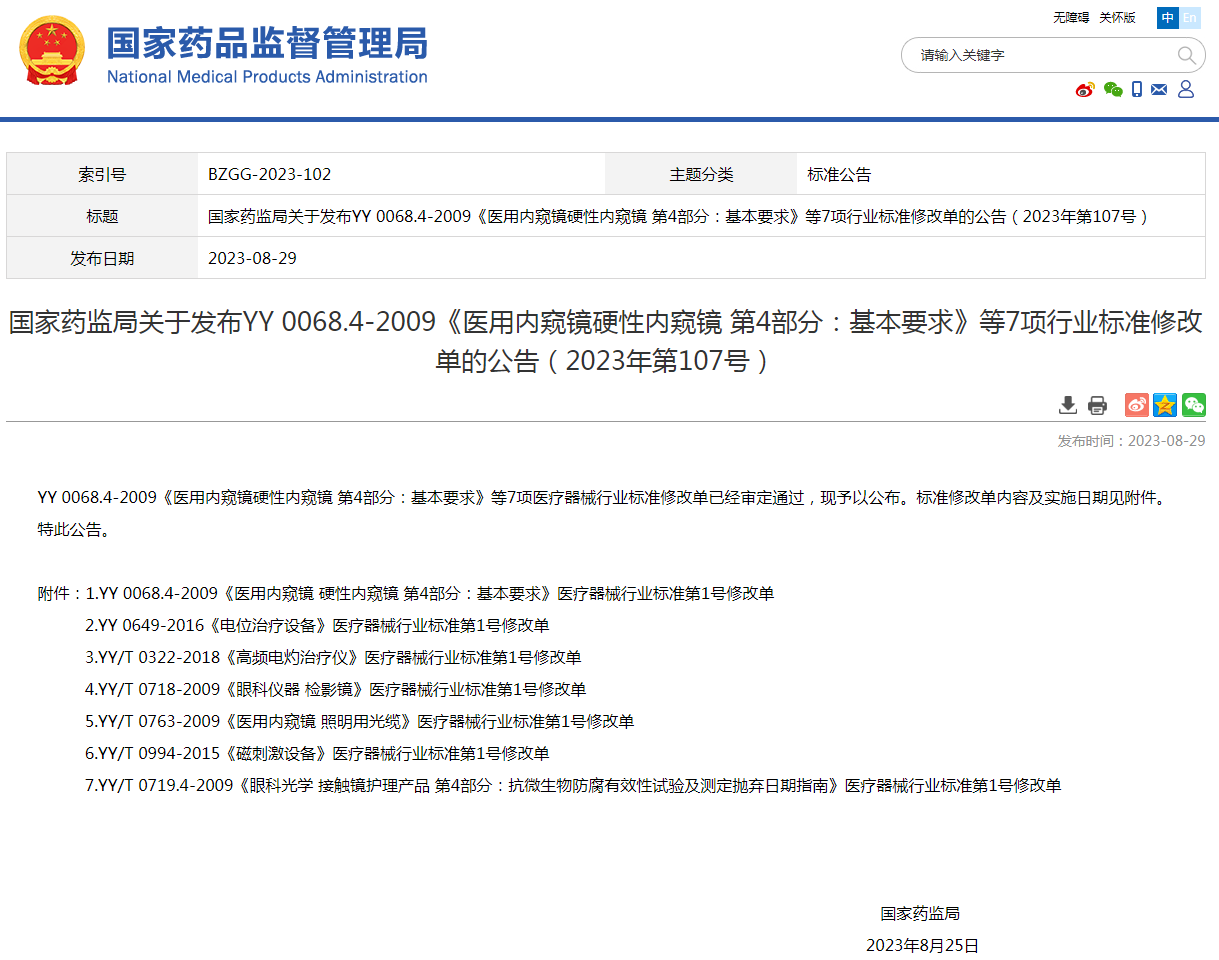This screenshot has height=960, width=1219.
Task: Open the header WeChat icon
Action: pyautogui.click(x=1113, y=90)
